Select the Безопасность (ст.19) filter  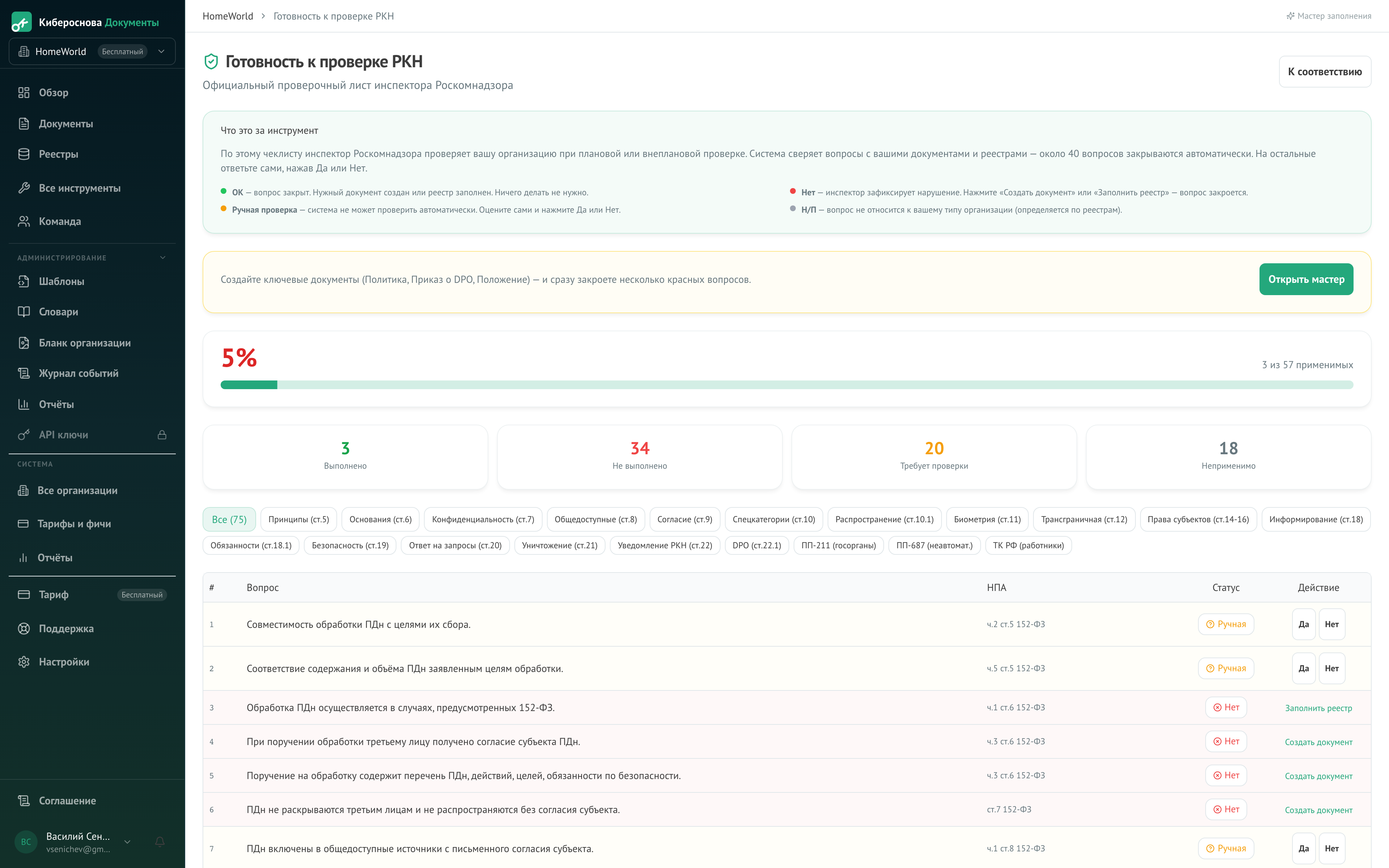coord(349,545)
